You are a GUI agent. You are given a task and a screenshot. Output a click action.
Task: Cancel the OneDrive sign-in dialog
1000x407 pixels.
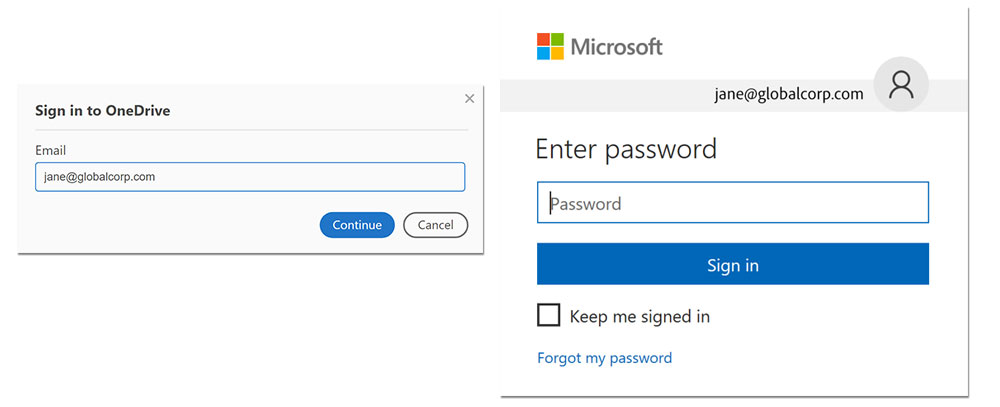pos(435,225)
